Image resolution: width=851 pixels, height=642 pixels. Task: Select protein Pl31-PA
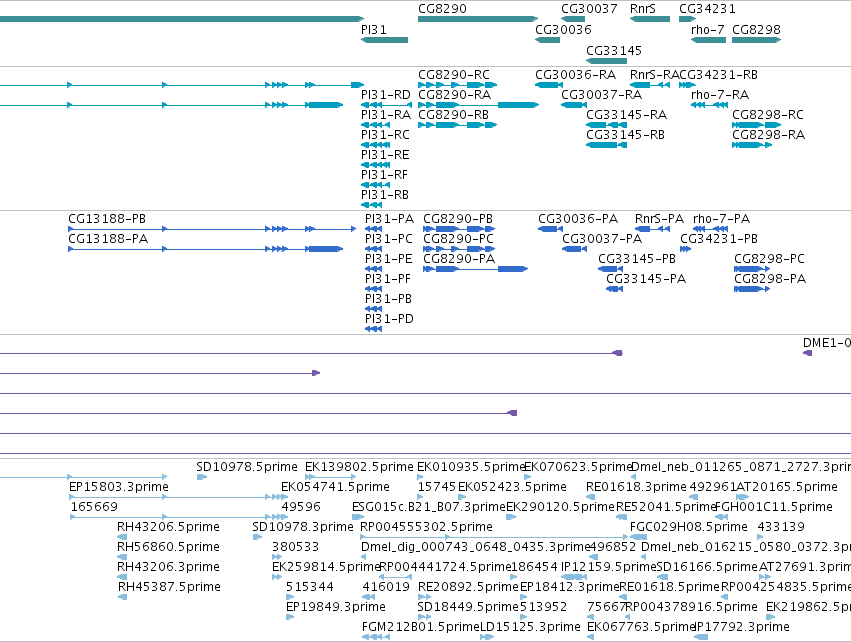point(373,229)
